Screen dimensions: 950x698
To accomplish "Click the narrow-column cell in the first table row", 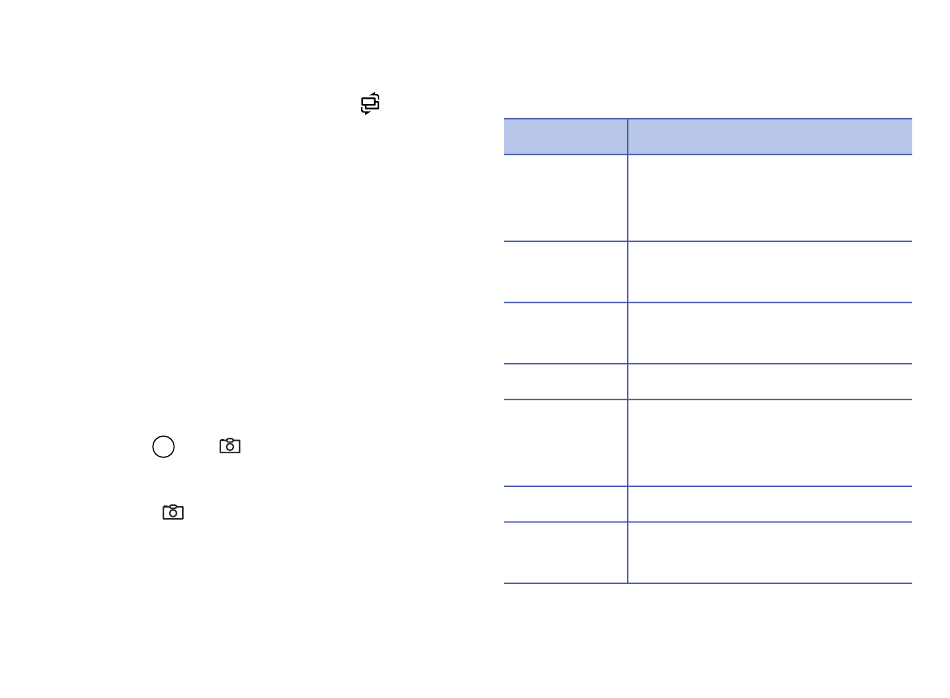I will coord(565,198).
